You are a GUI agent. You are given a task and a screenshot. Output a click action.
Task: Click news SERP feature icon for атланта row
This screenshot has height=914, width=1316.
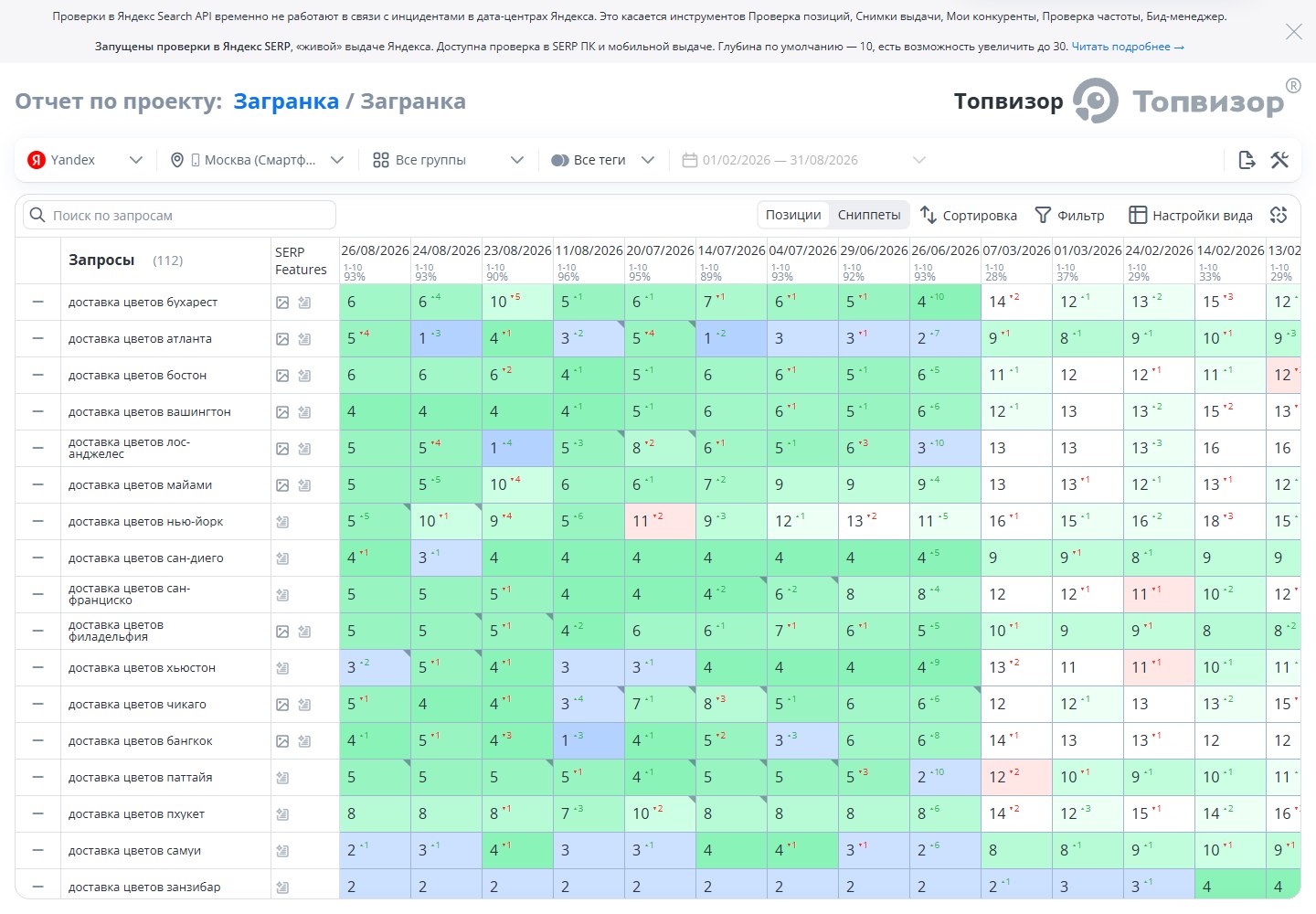304,339
